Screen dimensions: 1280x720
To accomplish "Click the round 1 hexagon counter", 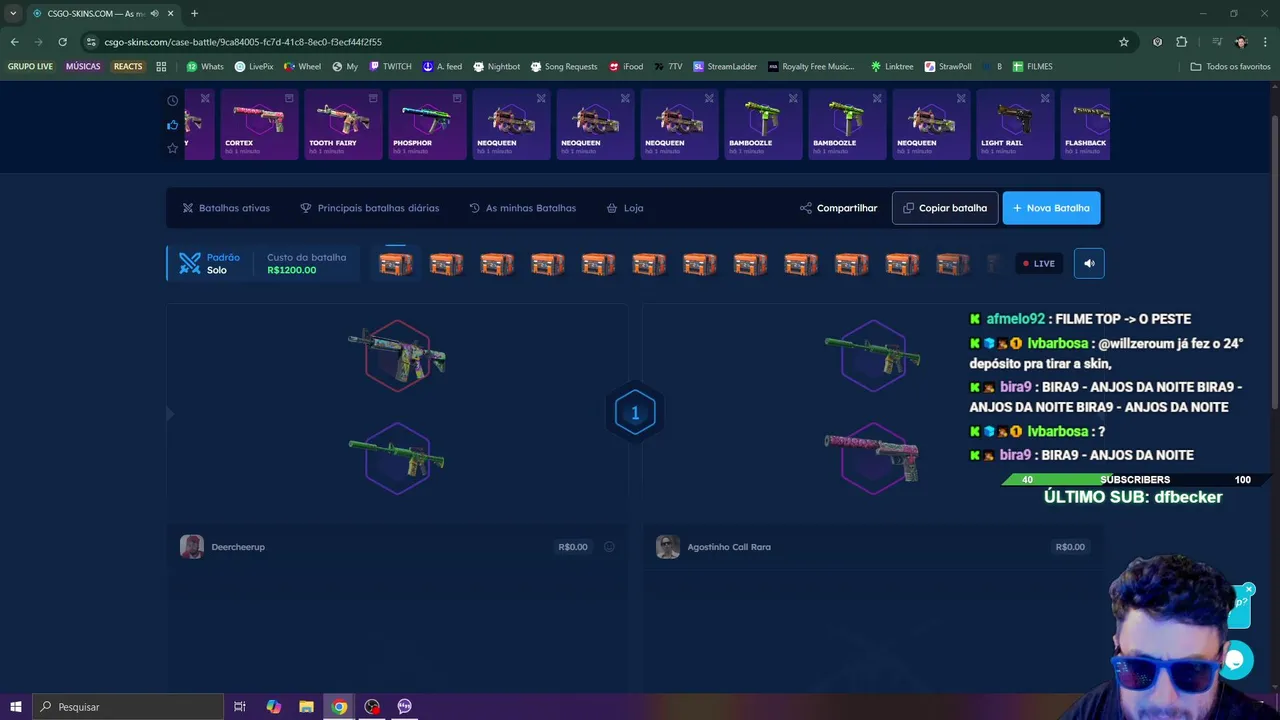I will 635,413.
